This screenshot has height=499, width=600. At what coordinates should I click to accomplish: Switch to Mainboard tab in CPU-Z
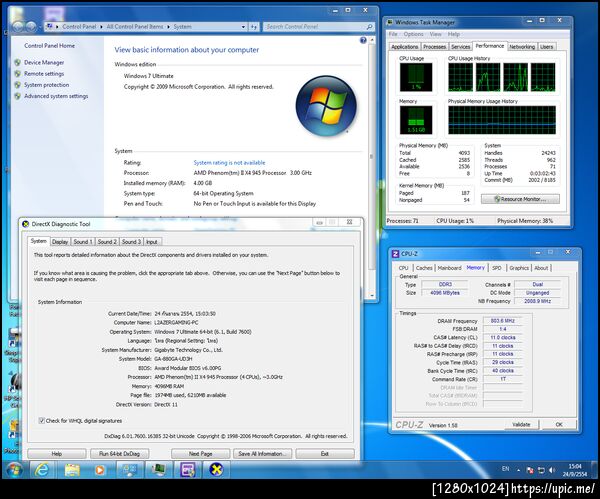(x=449, y=268)
